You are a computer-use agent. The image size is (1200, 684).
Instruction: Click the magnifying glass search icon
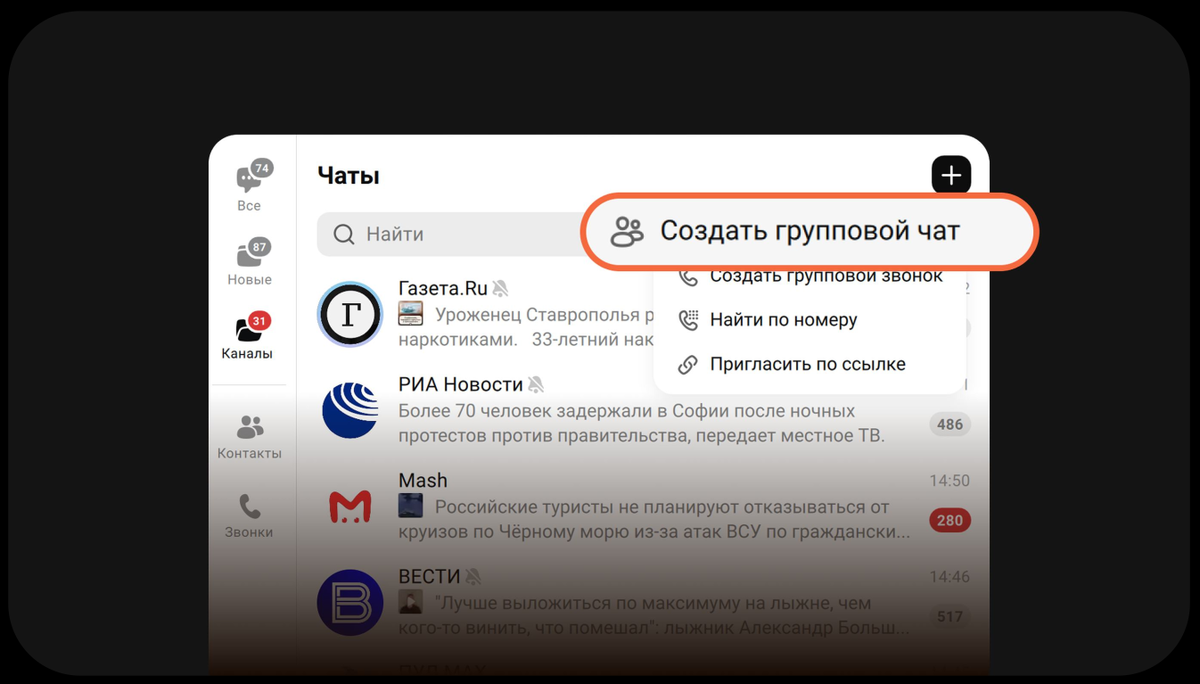pos(343,234)
